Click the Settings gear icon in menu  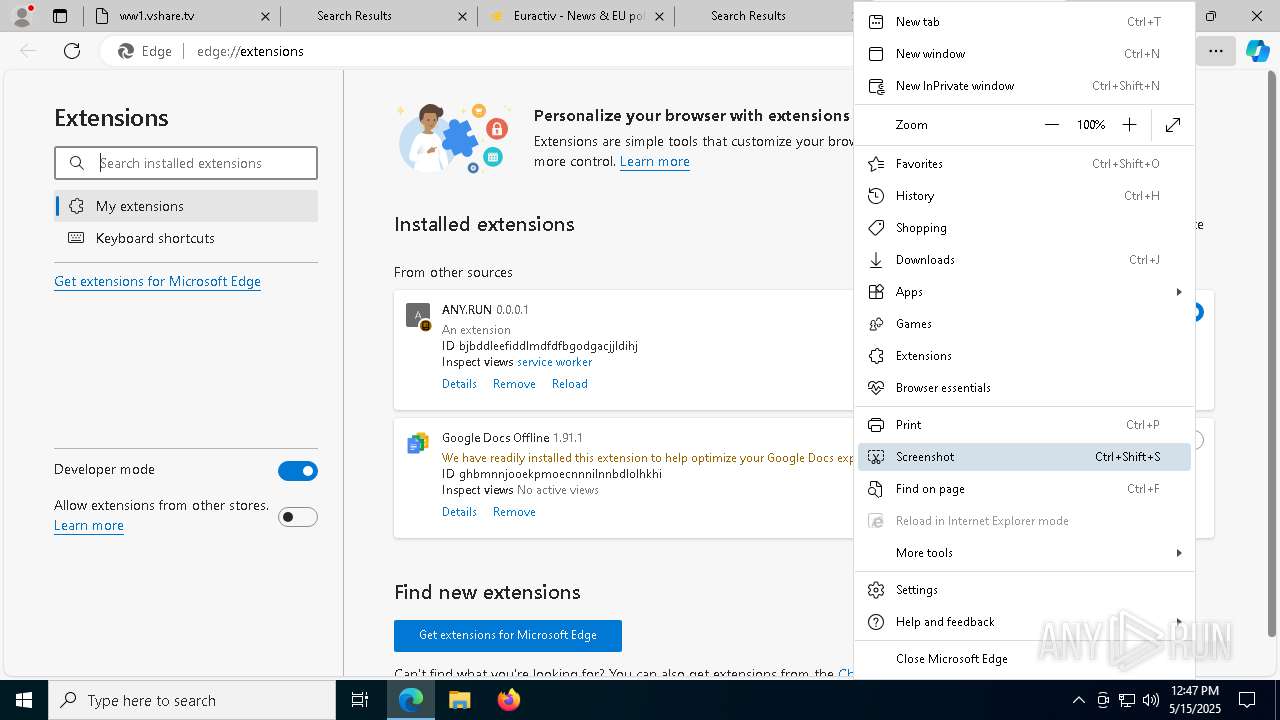pyautogui.click(x=876, y=590)
